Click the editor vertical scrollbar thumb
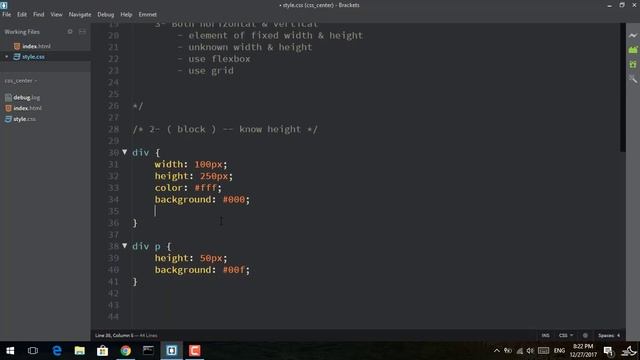 [622, 87]
